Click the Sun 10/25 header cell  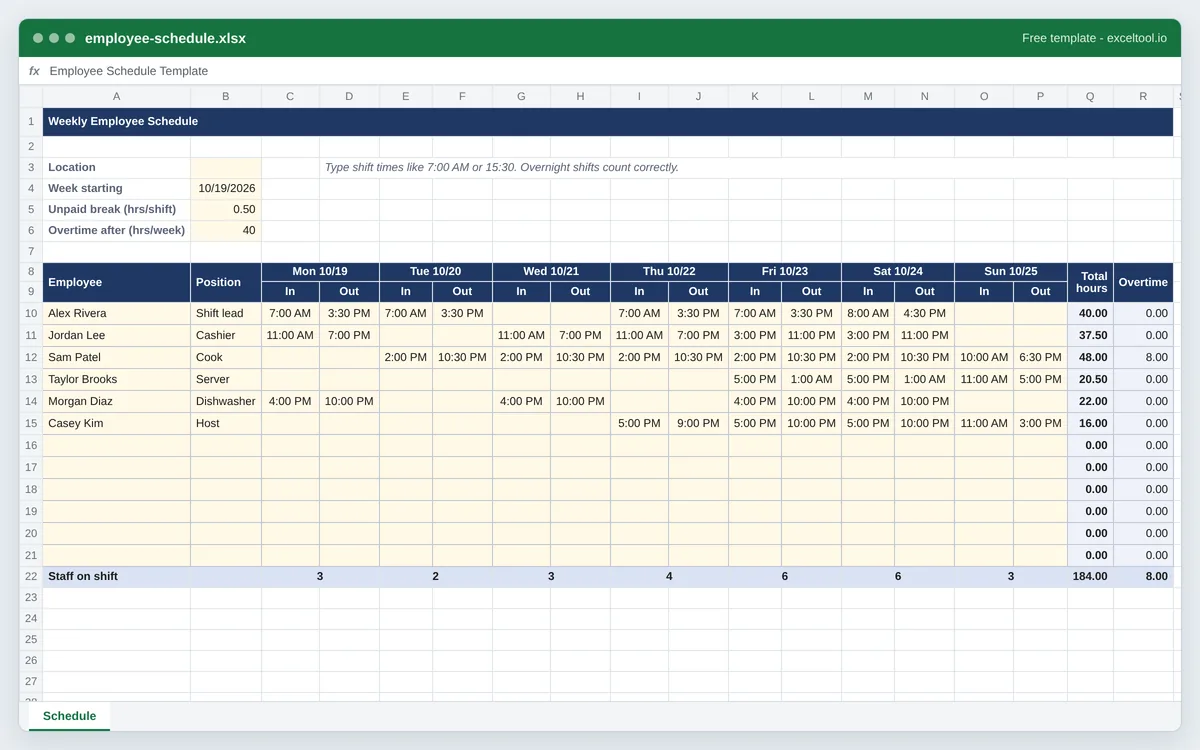tap(1011, 272)
